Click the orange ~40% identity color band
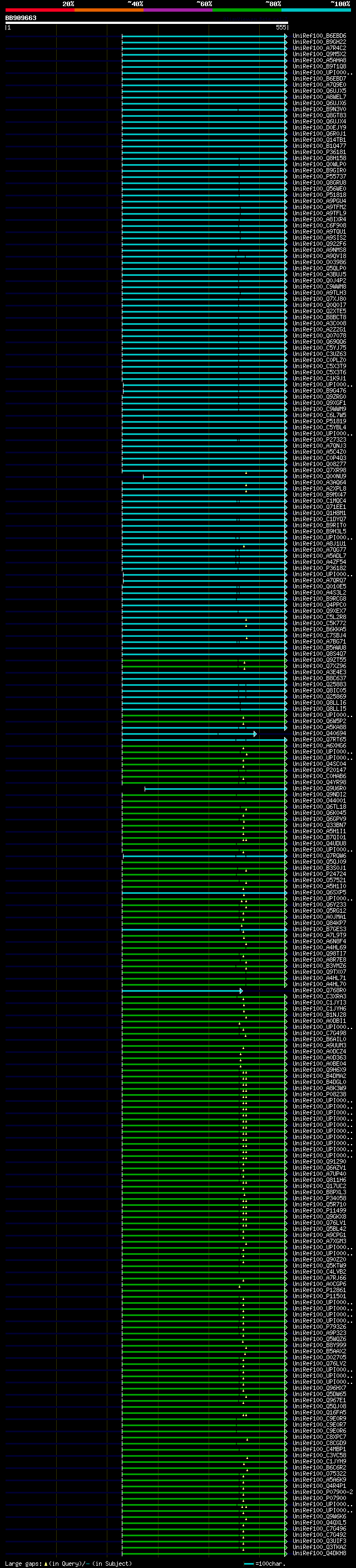The width and height of the screenshot is (356, 1568). coord(109,10)
